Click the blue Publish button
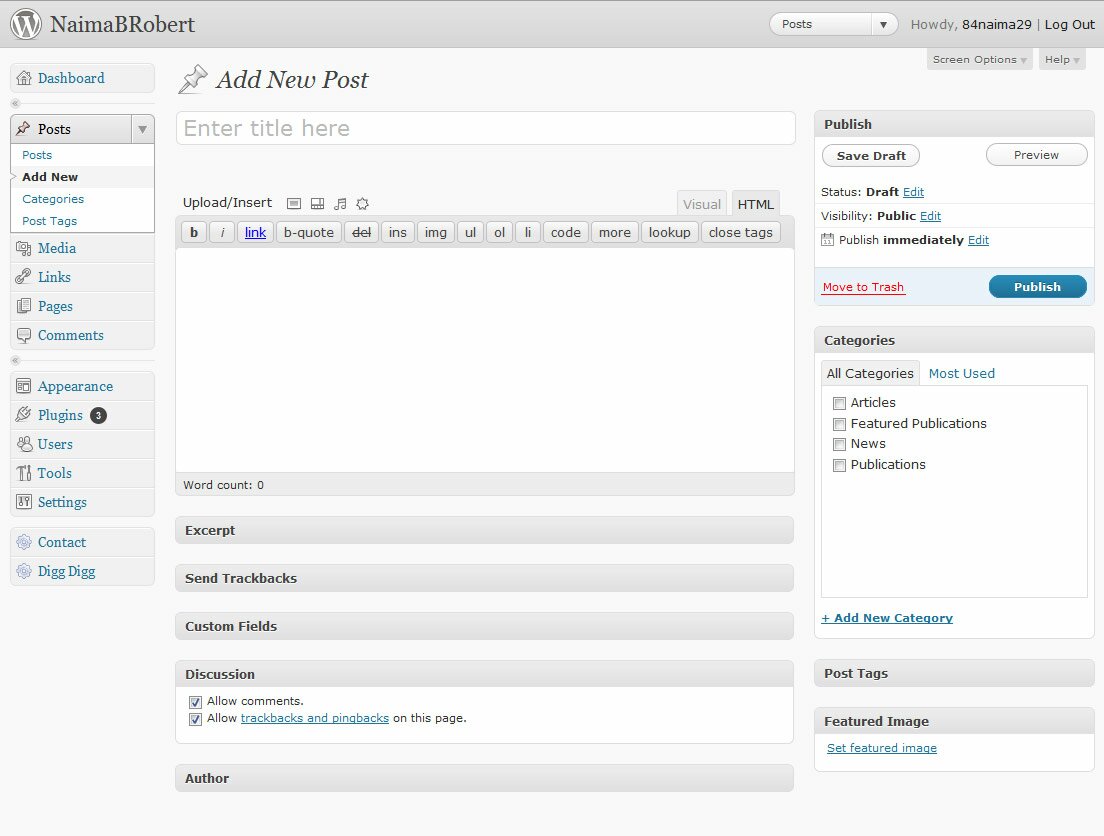The width and height of the screenshot is (1104, 836). pos(1038,287)
